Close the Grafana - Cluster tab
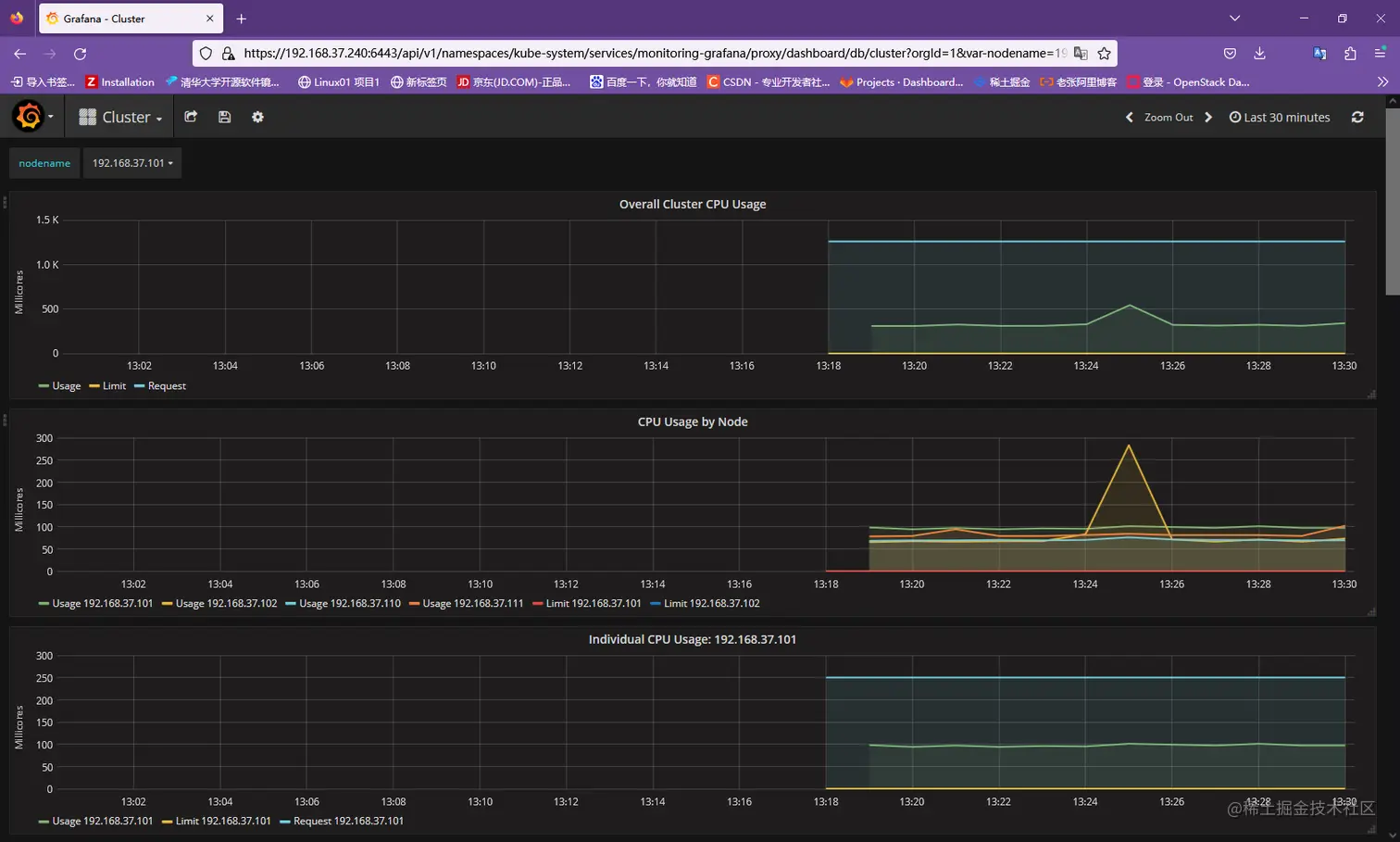1400x842 pixels. (210, 19)
